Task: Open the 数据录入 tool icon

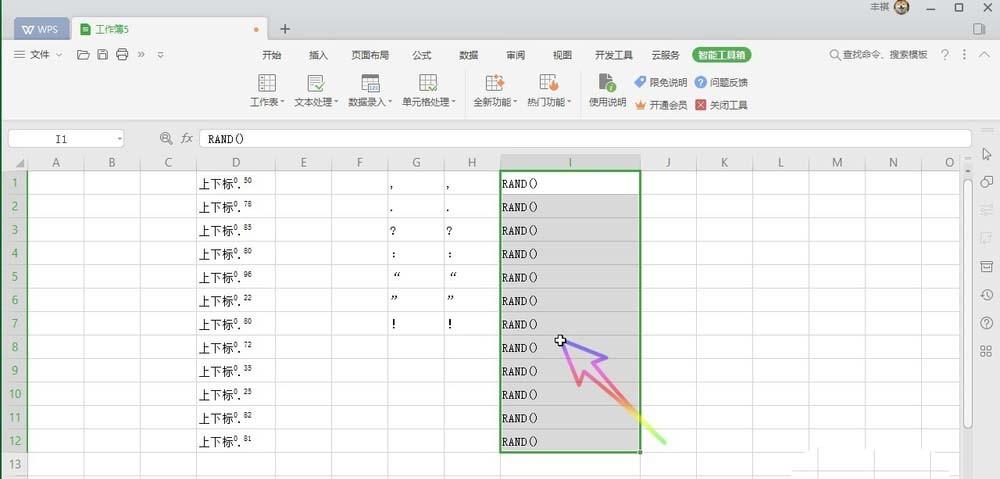Action: point(370,83)
